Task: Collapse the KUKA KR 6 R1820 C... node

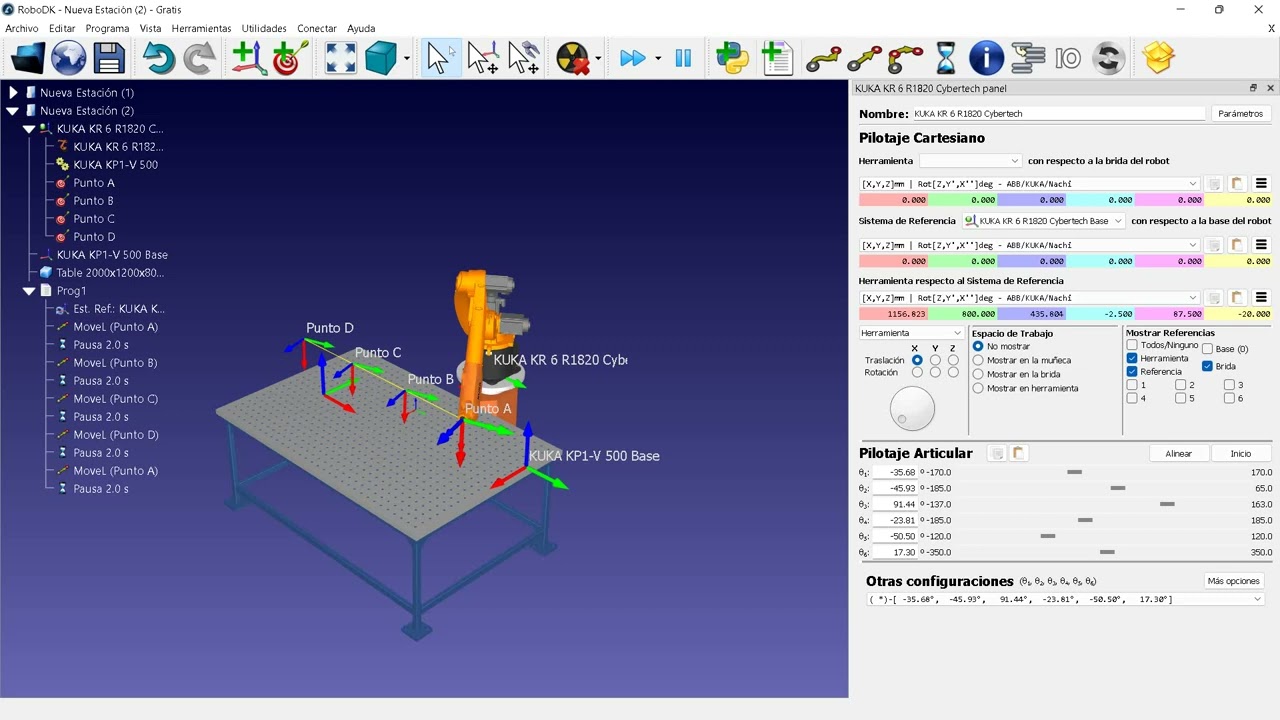Action: tap(29, 129)
